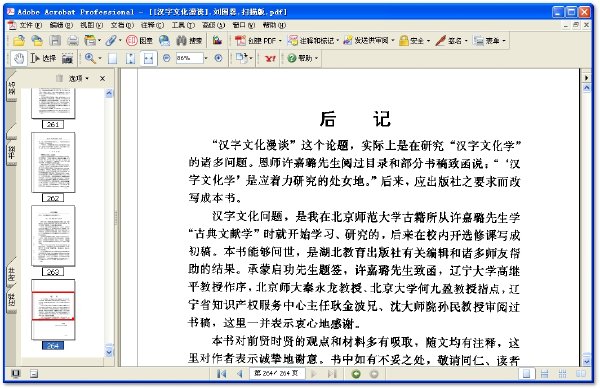
Task: Enable Facing pages layout in status bar
Action: click(581, 374)
